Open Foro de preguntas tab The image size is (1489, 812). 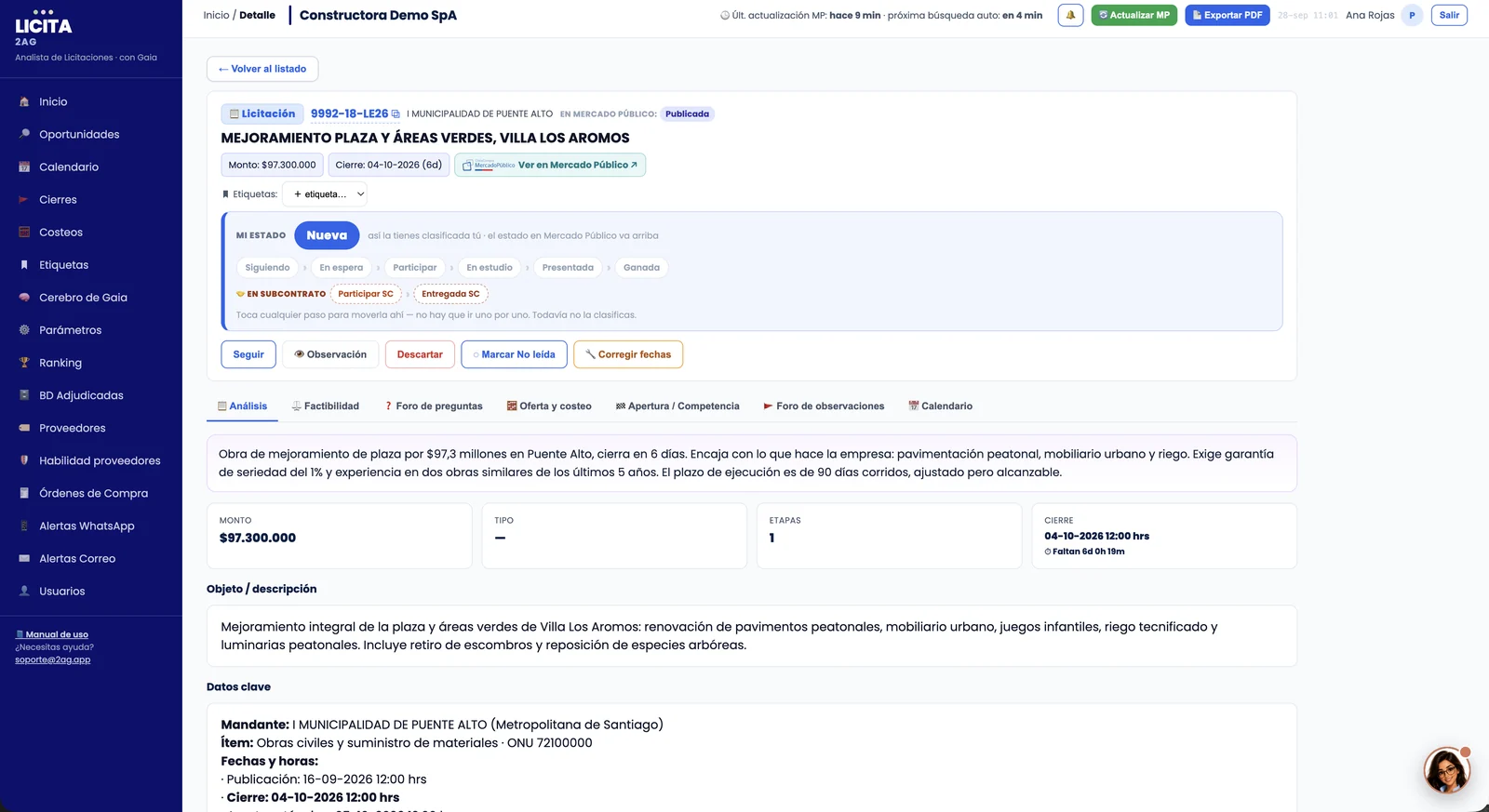(434, 406)
